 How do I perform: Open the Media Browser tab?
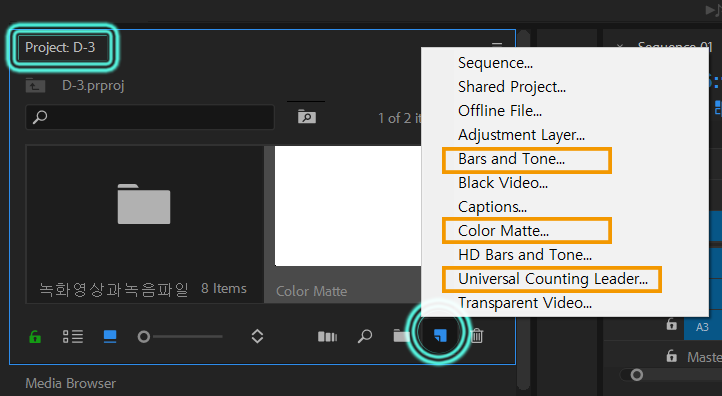(70, 383)
